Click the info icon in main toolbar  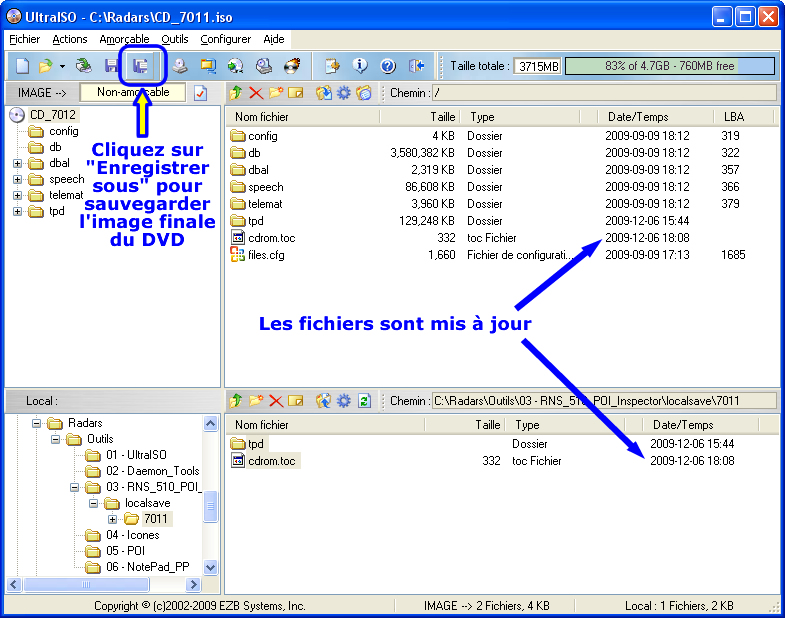click(361, 66)
